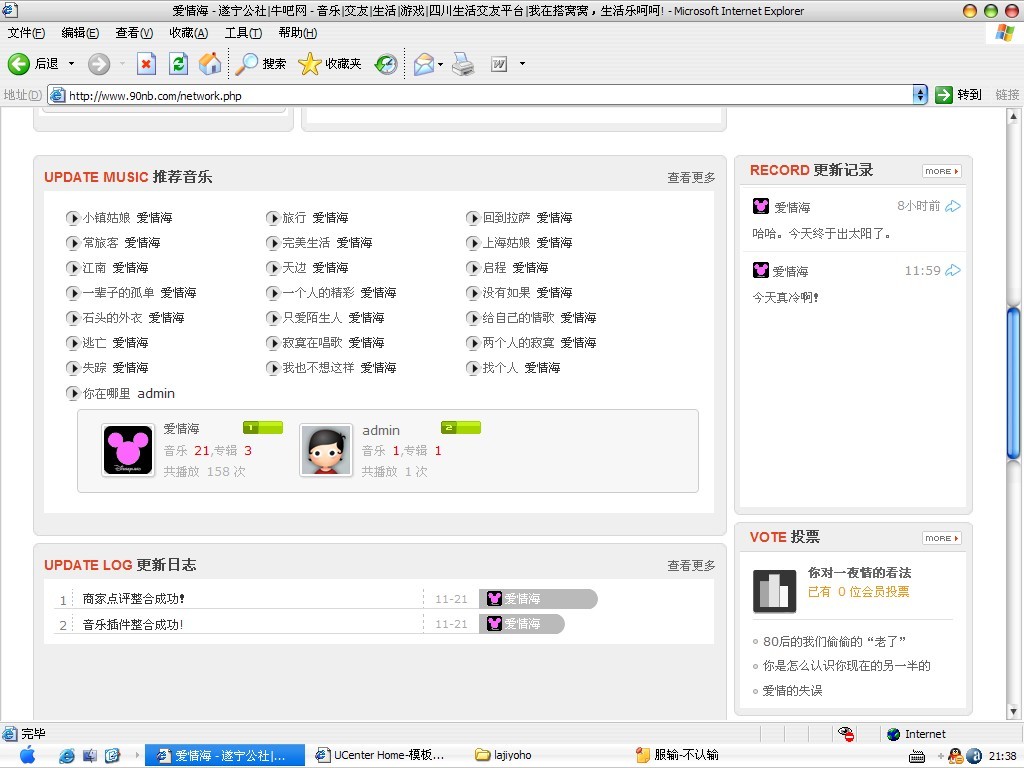Click 查看更多 link in UPDATE LOG section
This screenshot has height=768, width=1024.
click(691, 566)
